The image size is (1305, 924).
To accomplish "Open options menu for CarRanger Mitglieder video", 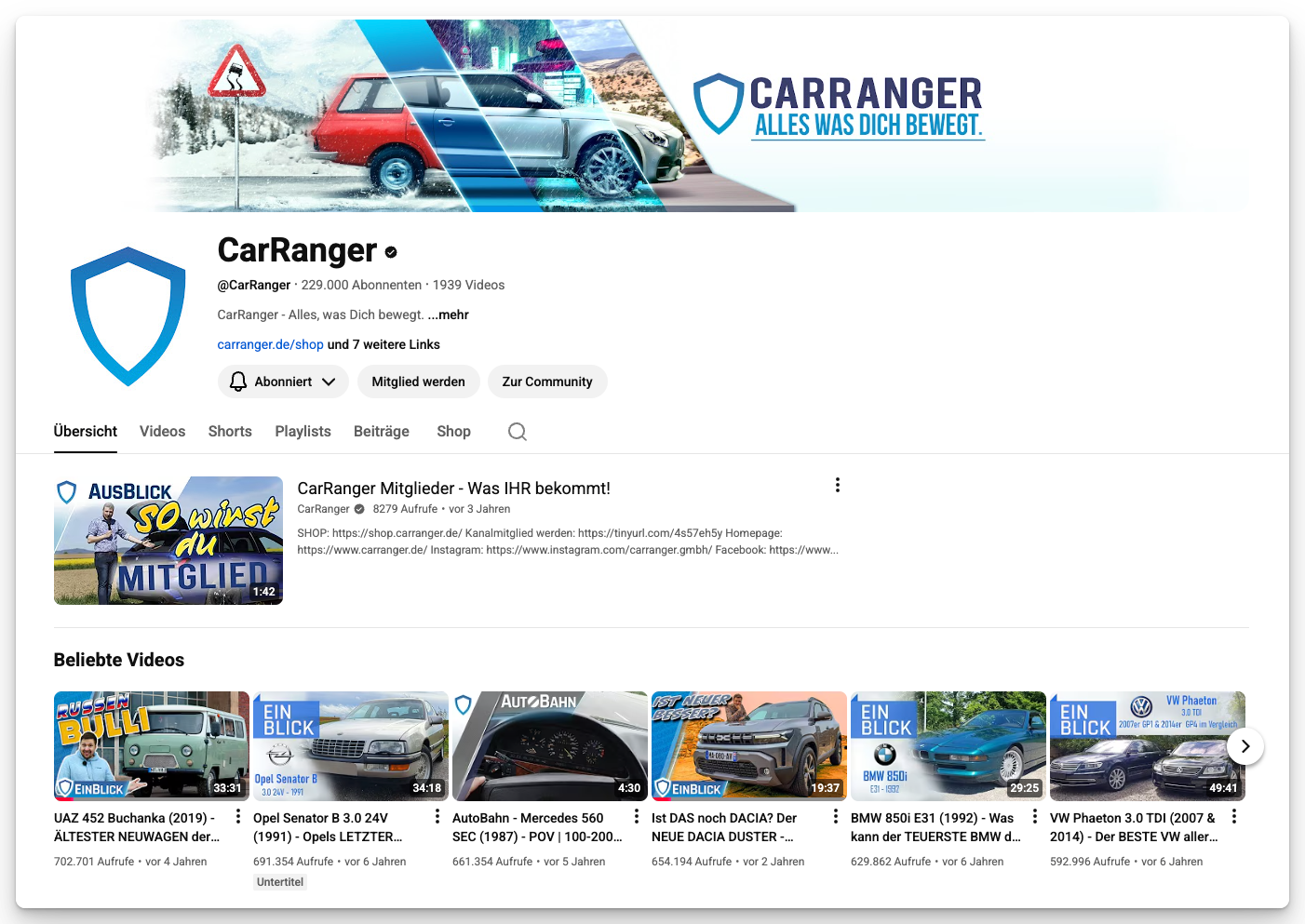I will [x=838, y=485].
